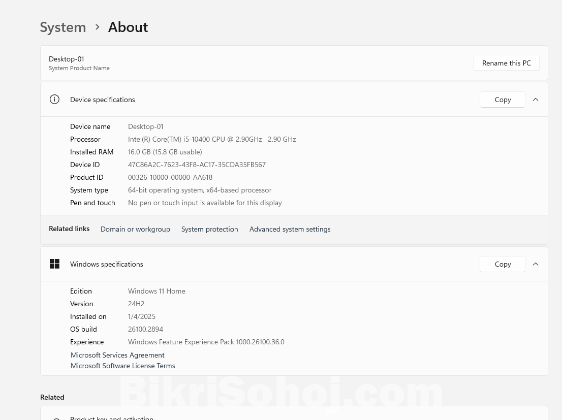
Task: Select the Version value 24H2
Action: click(136, 304)
